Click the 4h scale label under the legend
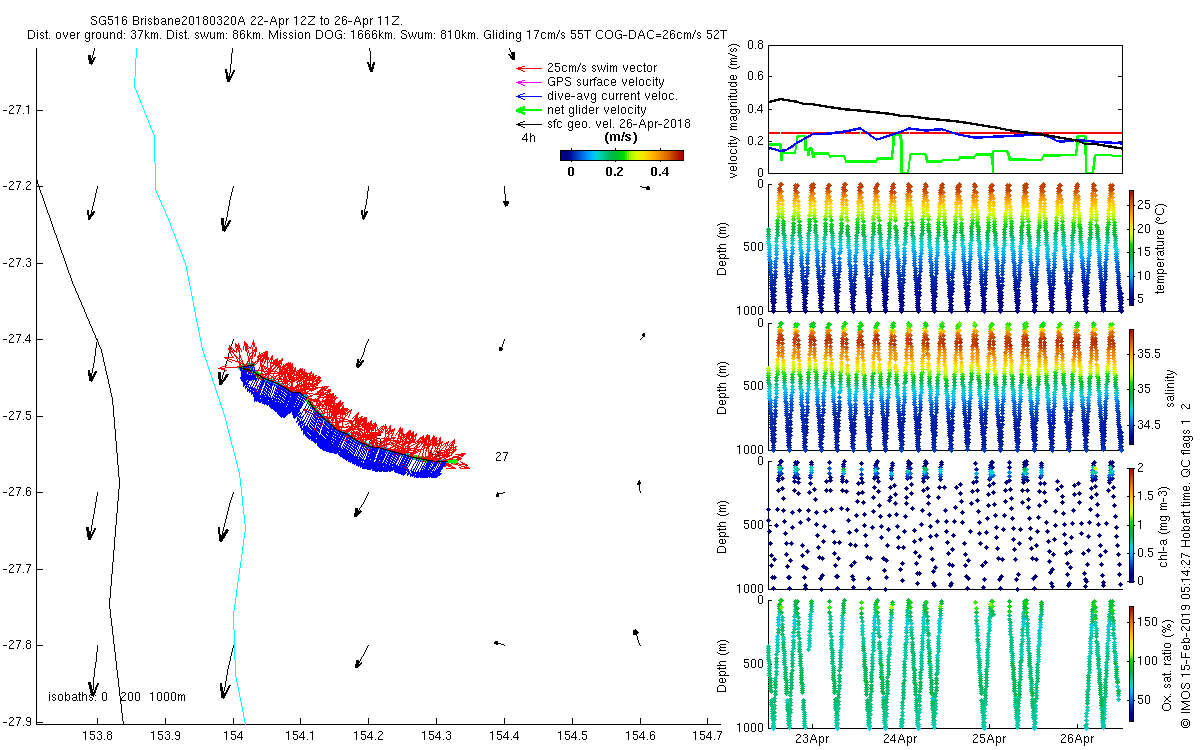 click(x=528, y=138)
